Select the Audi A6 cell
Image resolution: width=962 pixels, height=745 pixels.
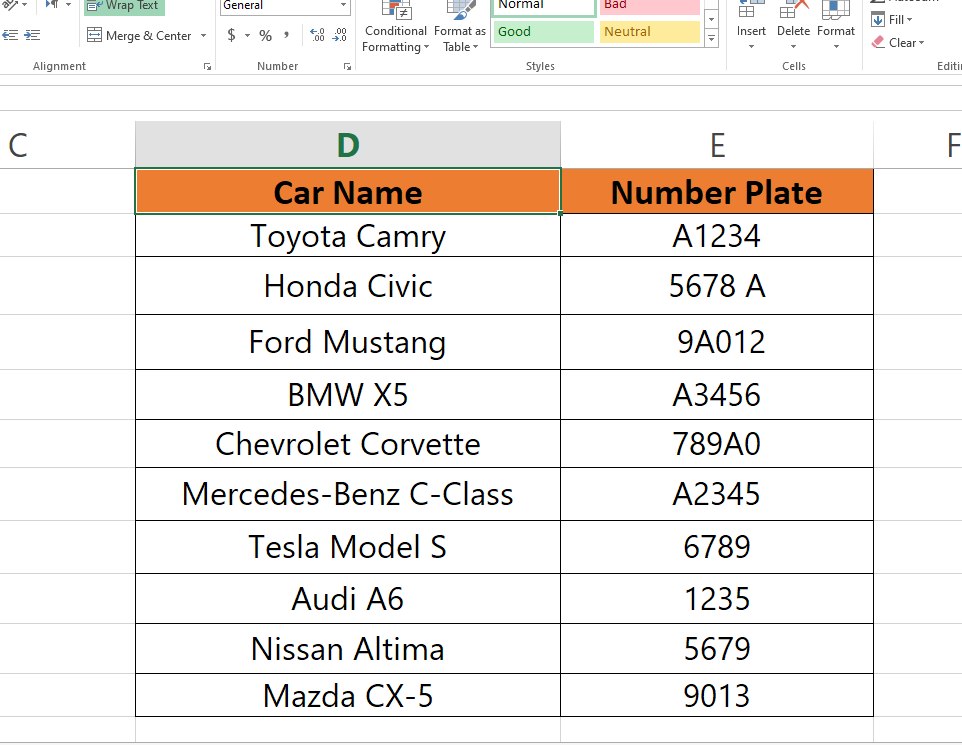pyautogui.click(x=348, y=598)
